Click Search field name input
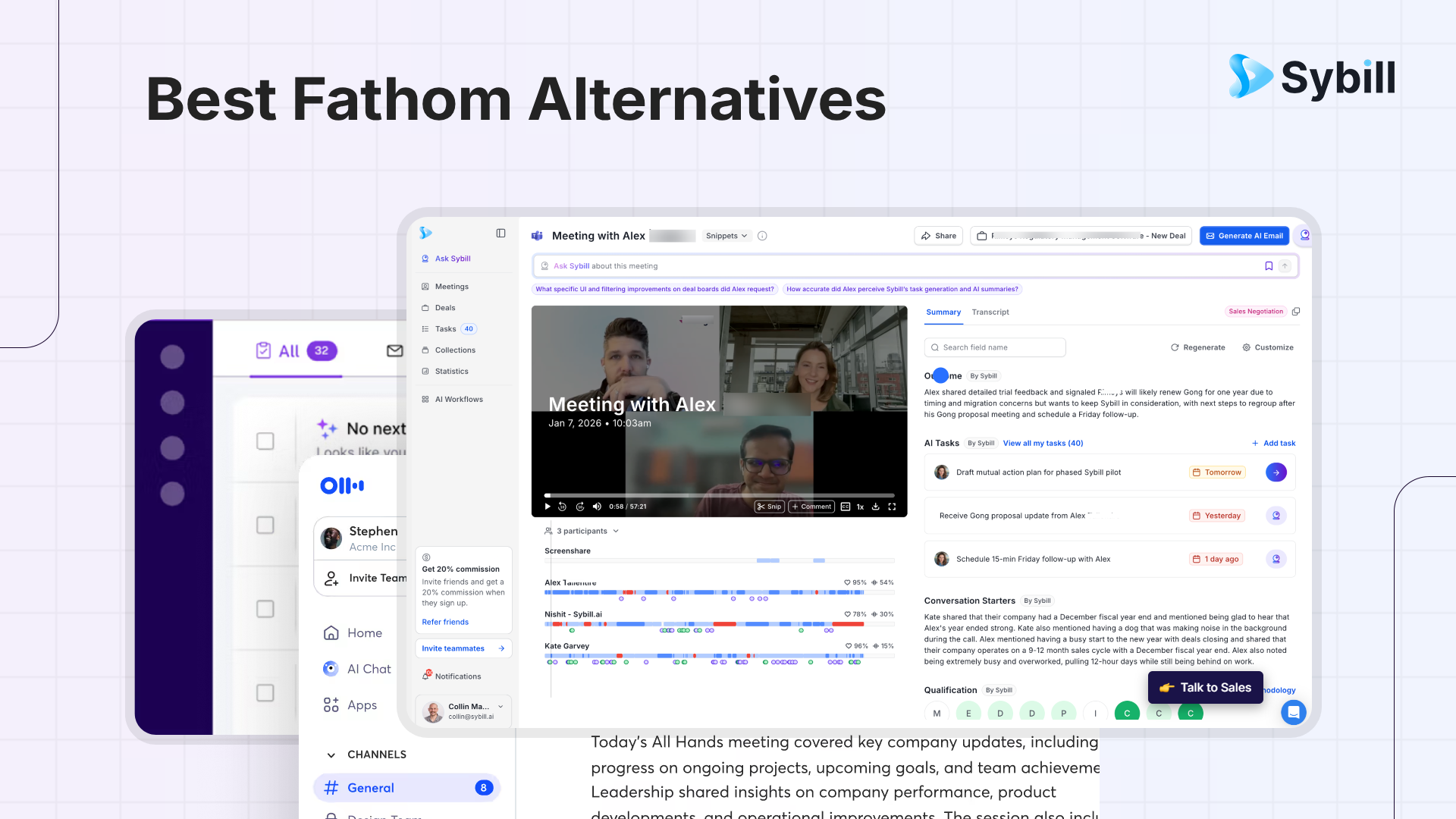Viewport: 1456px width, 819px height. pos(995,347)
